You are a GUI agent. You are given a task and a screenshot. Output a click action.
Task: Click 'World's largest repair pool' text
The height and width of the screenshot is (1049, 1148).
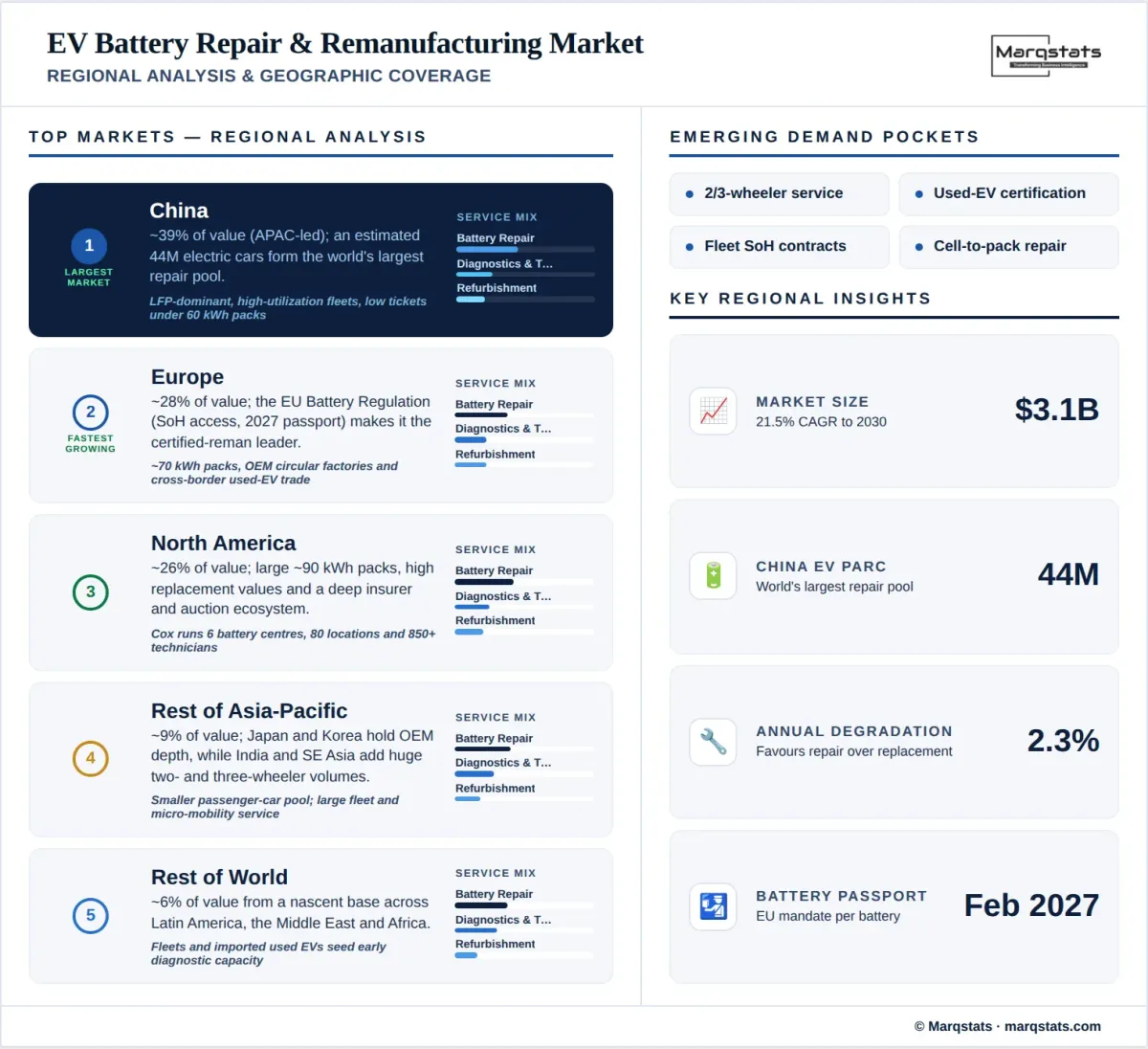click(x=834, y=587)
